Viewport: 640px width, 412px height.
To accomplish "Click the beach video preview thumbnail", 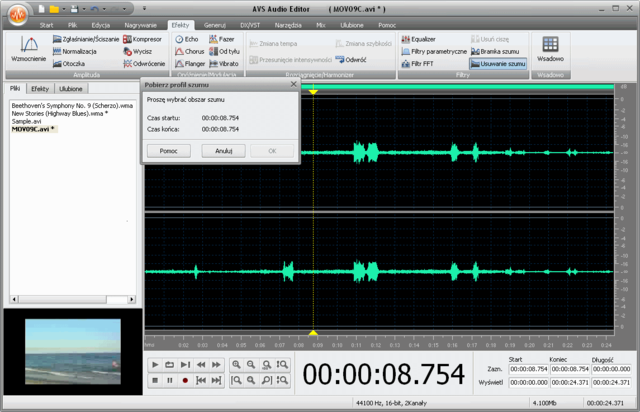I will coord(73,352).
